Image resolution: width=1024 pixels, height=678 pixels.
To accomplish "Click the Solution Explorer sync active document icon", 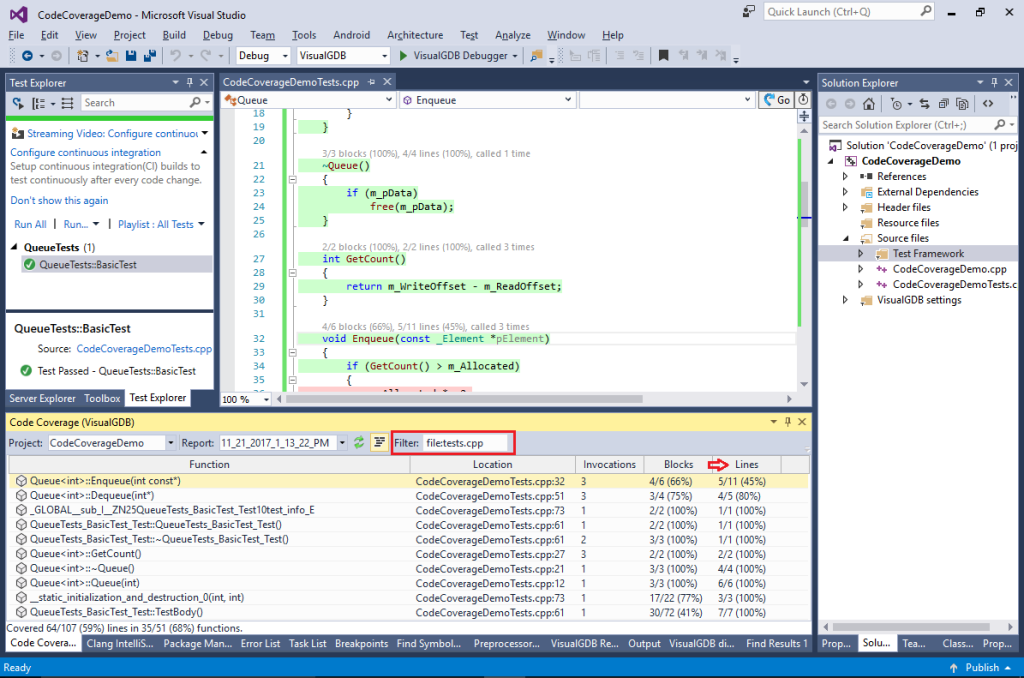I will (x=925, y=103).
